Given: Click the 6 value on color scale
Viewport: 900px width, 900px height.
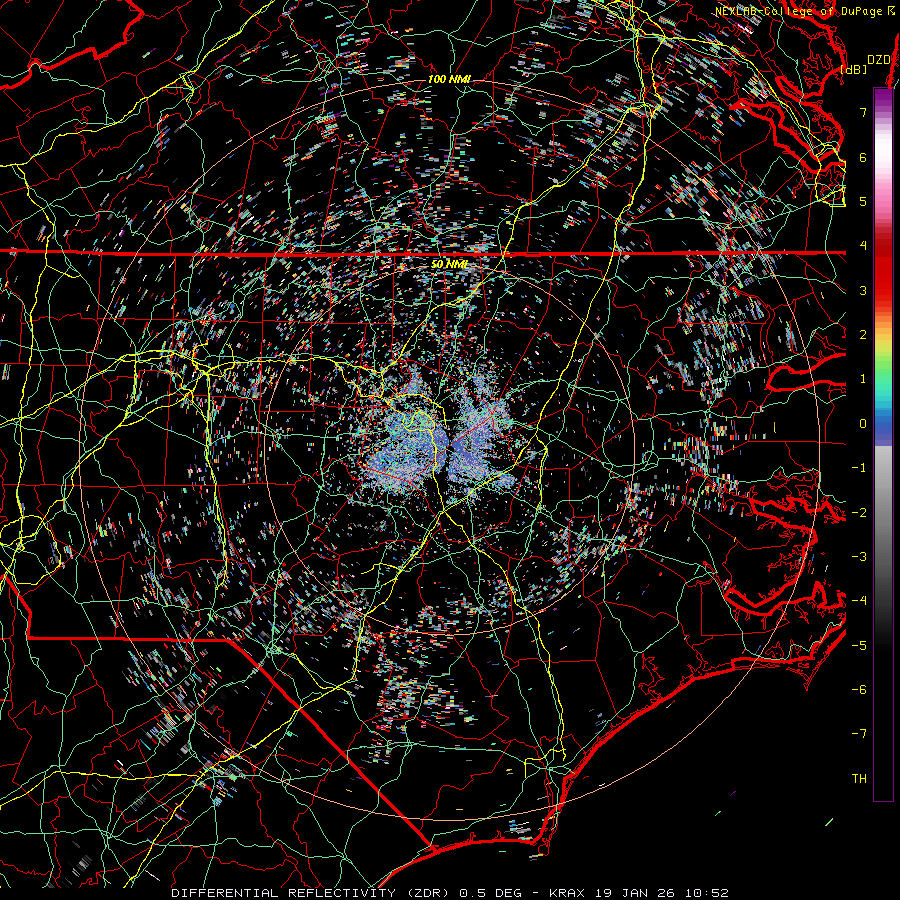Looking at the screenshot, I should (863, 157).
